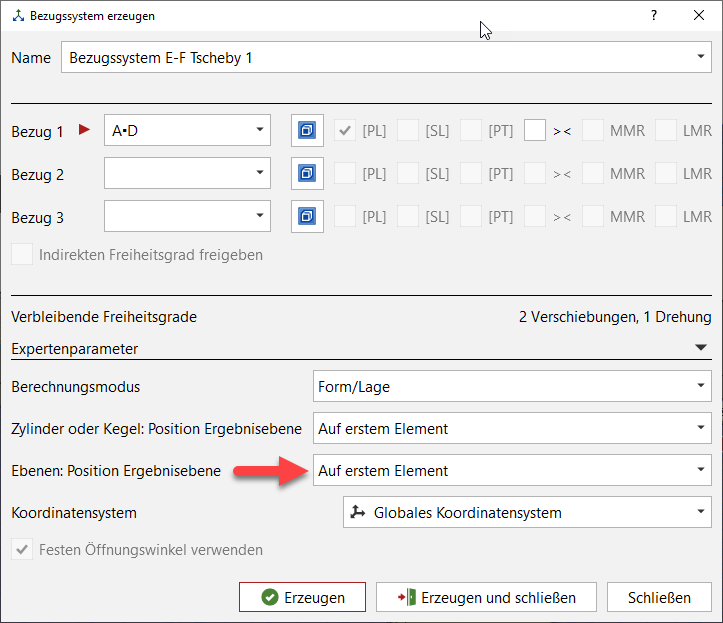Open the Ebenen: Position Ergebnisebene dropdown
The image size is (723, 623).
tap(700, 470)
